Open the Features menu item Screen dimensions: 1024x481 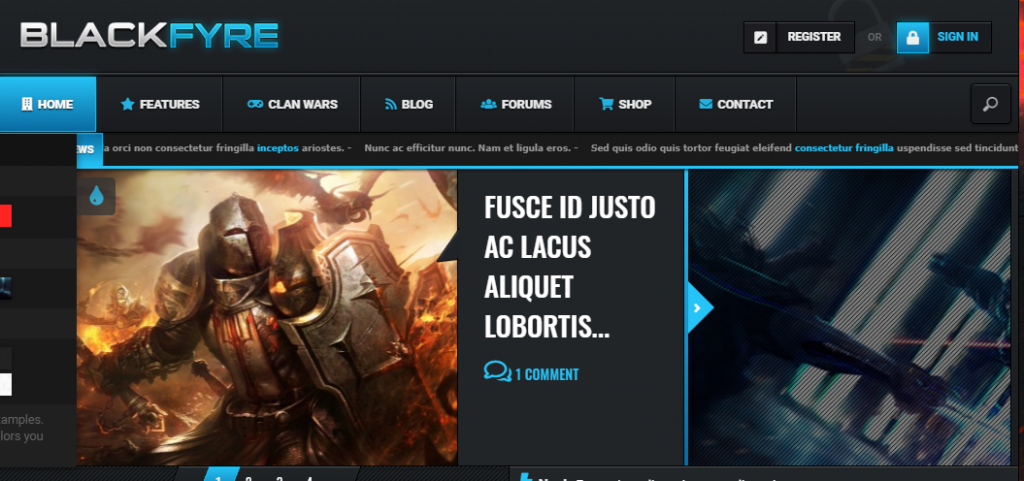160,104
